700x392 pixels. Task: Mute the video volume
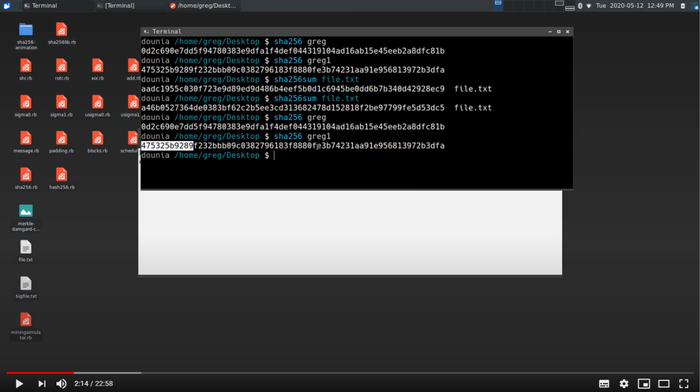(x=61, y=384)
